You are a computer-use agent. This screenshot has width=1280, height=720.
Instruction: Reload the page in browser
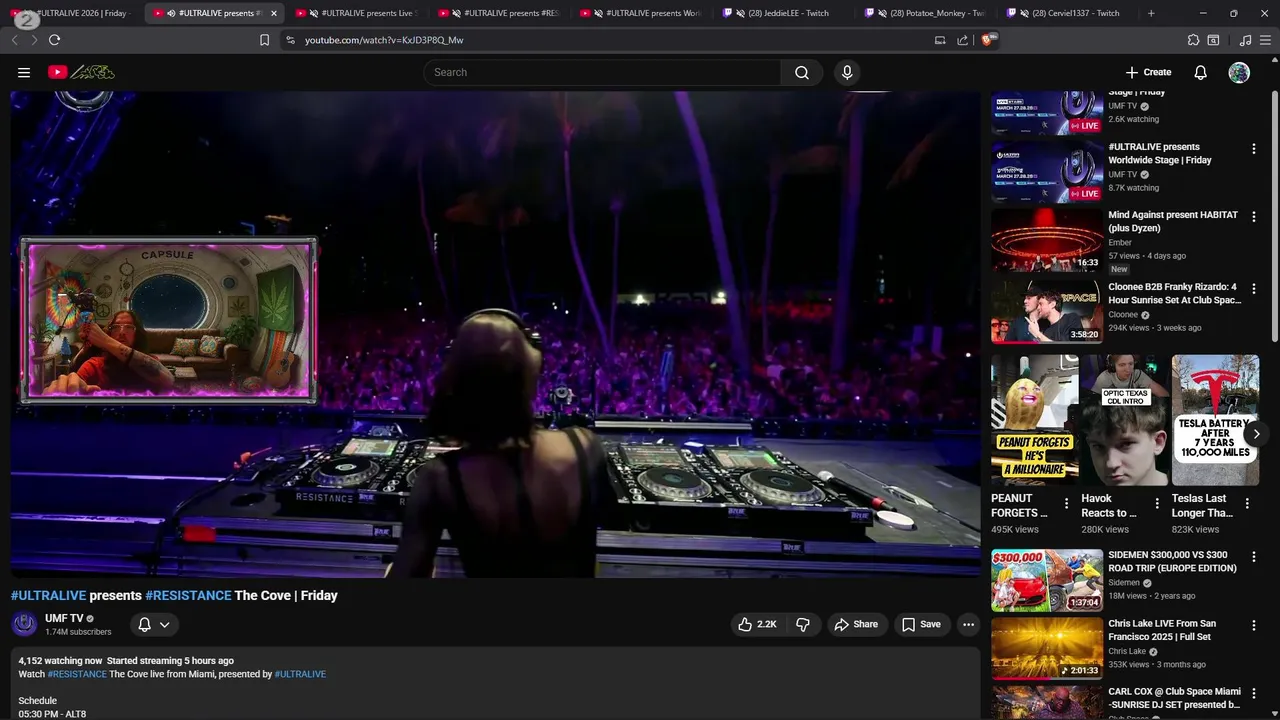[54, 40]
